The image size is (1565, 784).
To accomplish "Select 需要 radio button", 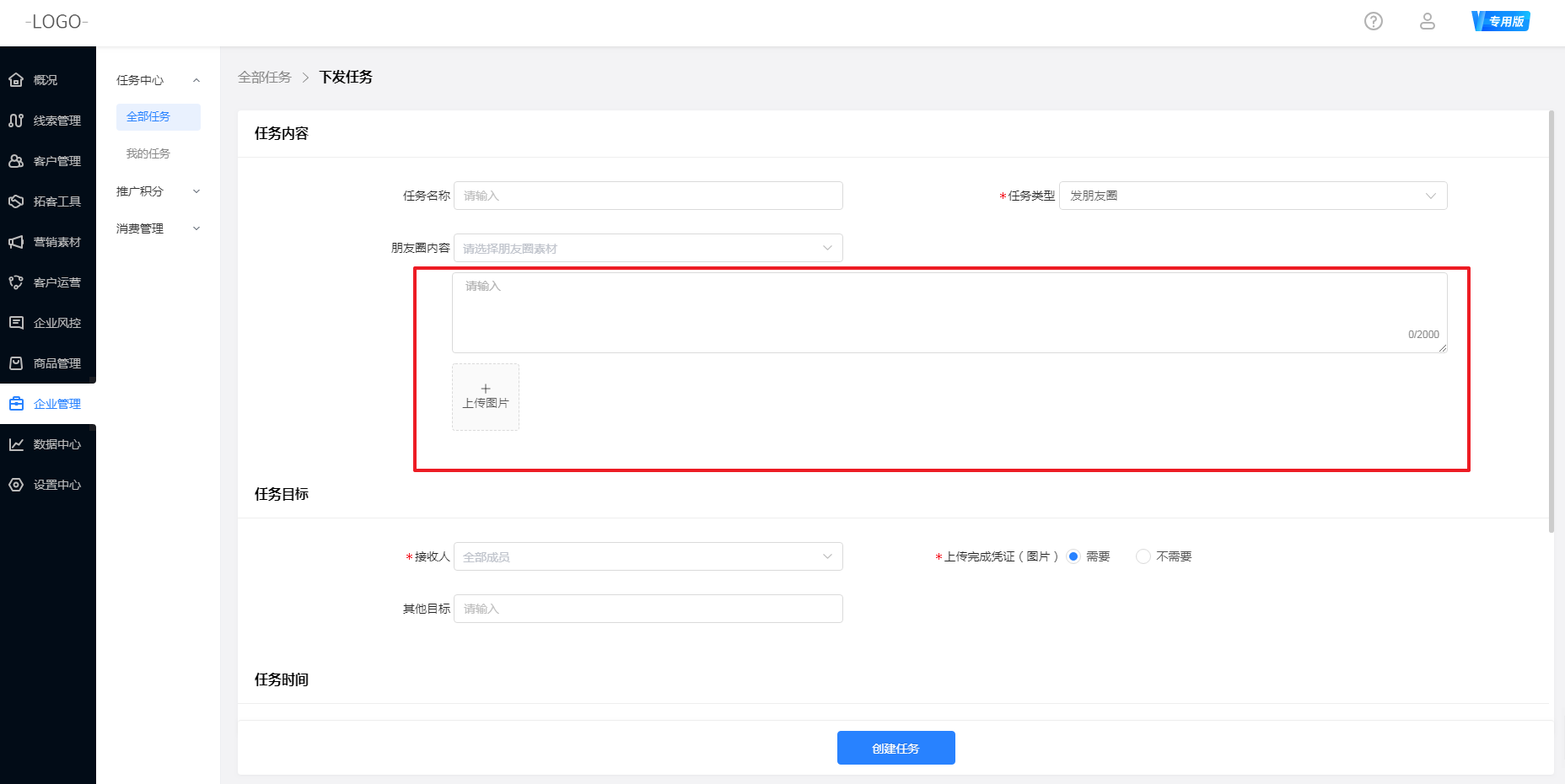I will (x=1073, y=556).
